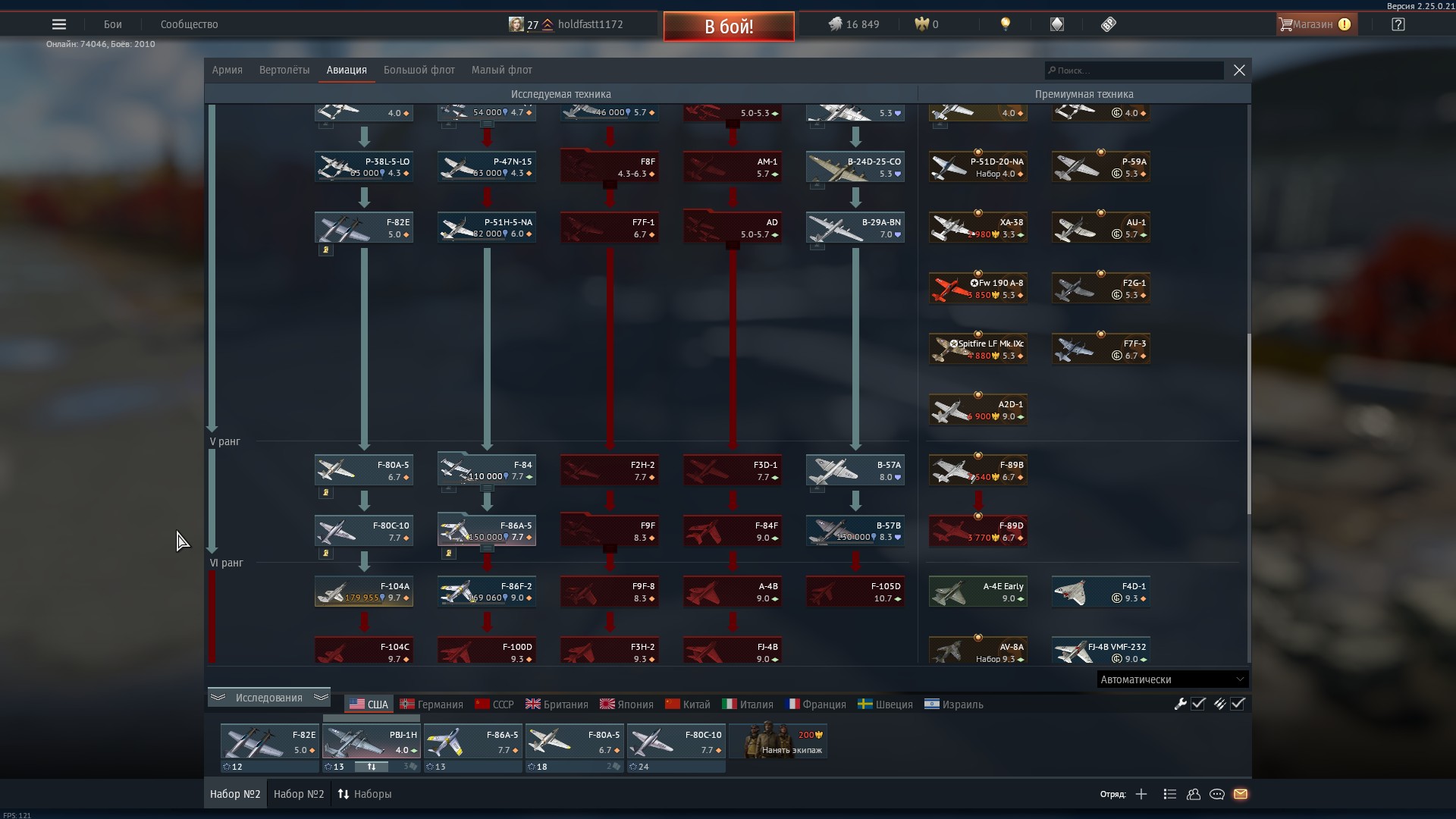Select the B-29A-BN bomber in tree
Viewport: 1456px width, 819px height.
pos(855,227)
